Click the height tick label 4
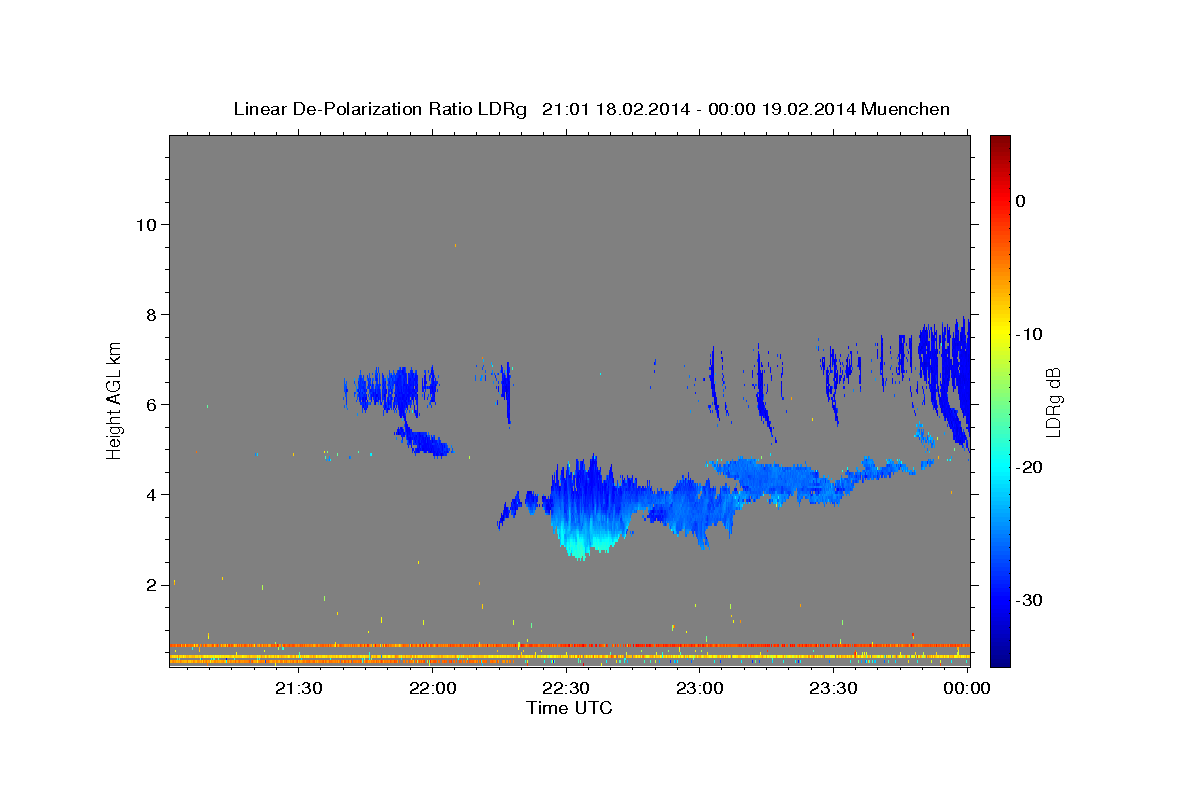The height and width of the screenshot is (800, 1200). [x=150, y=494]
